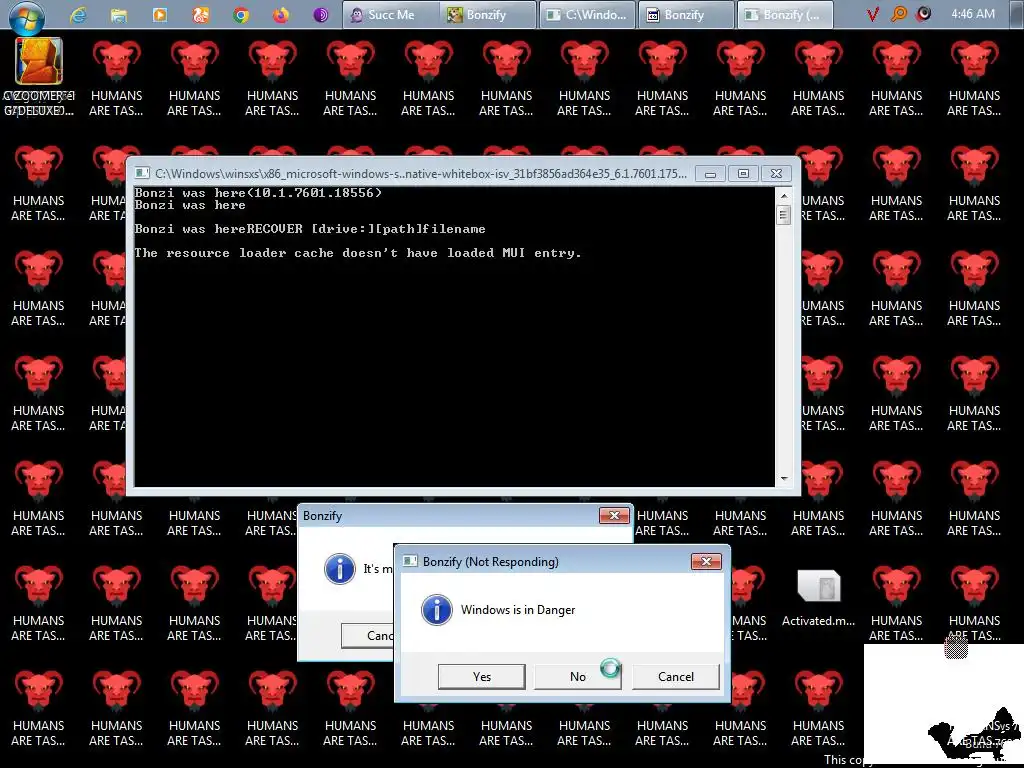
Task: Click the console scrollbar thumb
Action: [x=784, y=215]
